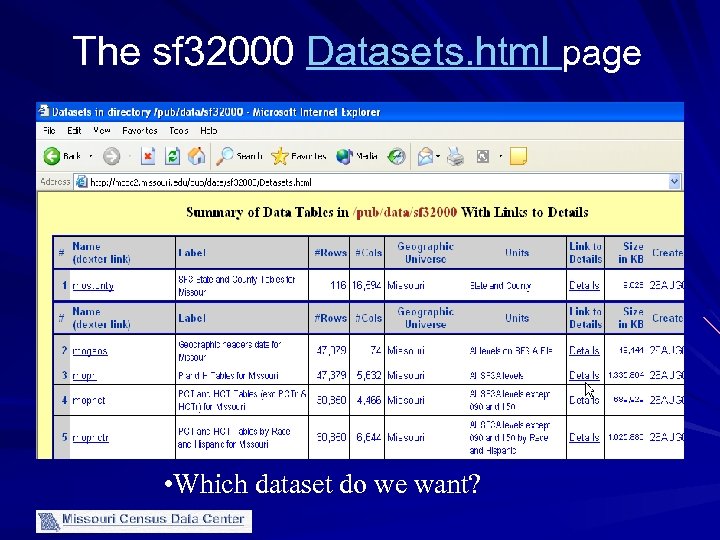Click the Back arrow icon
Image resolution: width=720 pixels, height=540 pixels.
(x=52, y=156)
